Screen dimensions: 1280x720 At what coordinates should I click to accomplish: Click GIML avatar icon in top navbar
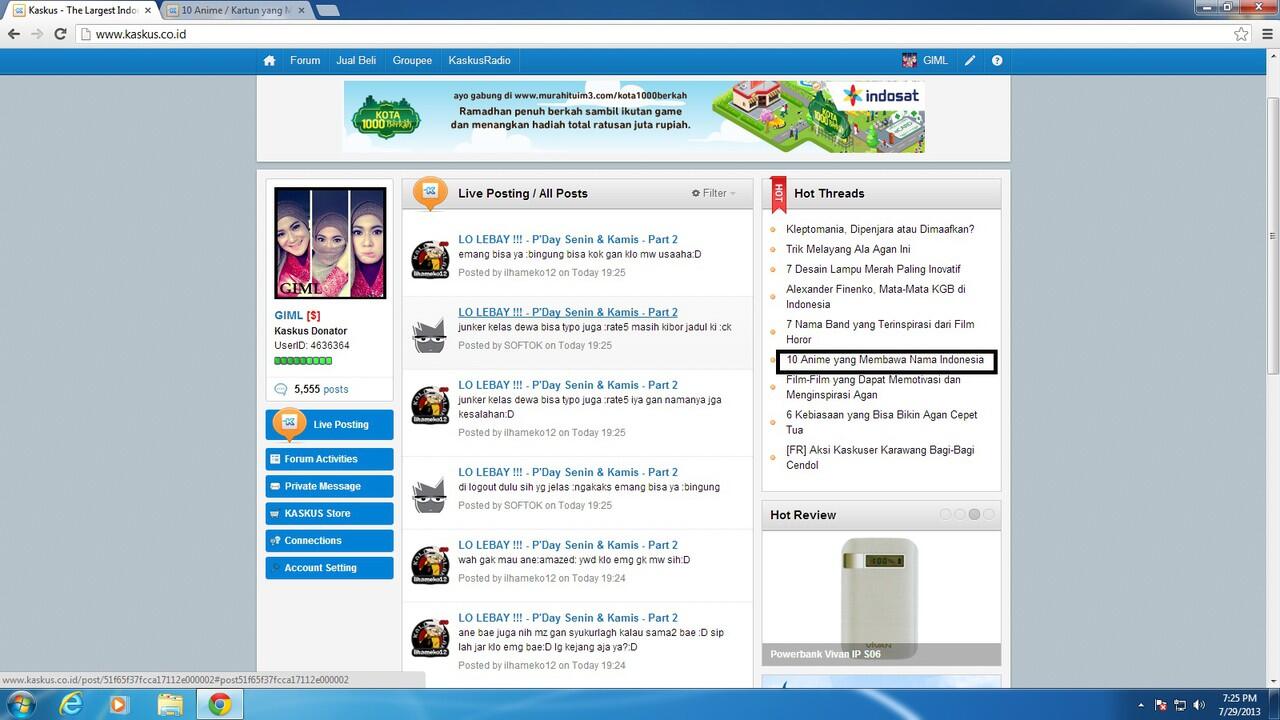point(909,61)
